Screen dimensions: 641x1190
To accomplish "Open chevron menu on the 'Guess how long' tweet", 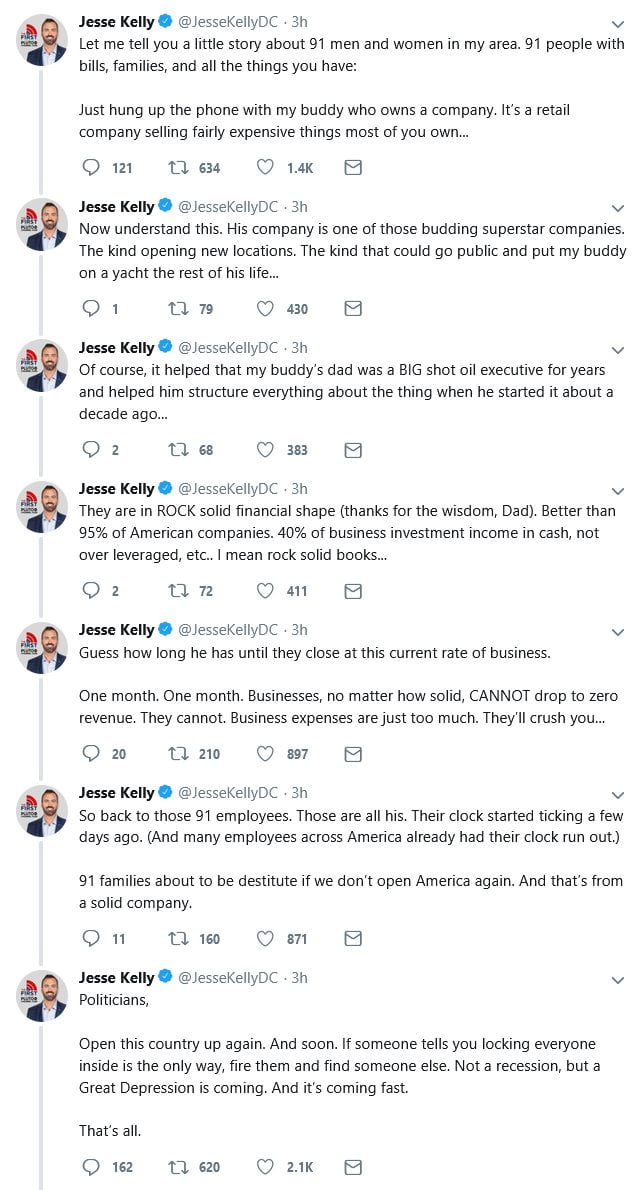I will [617, 631].
